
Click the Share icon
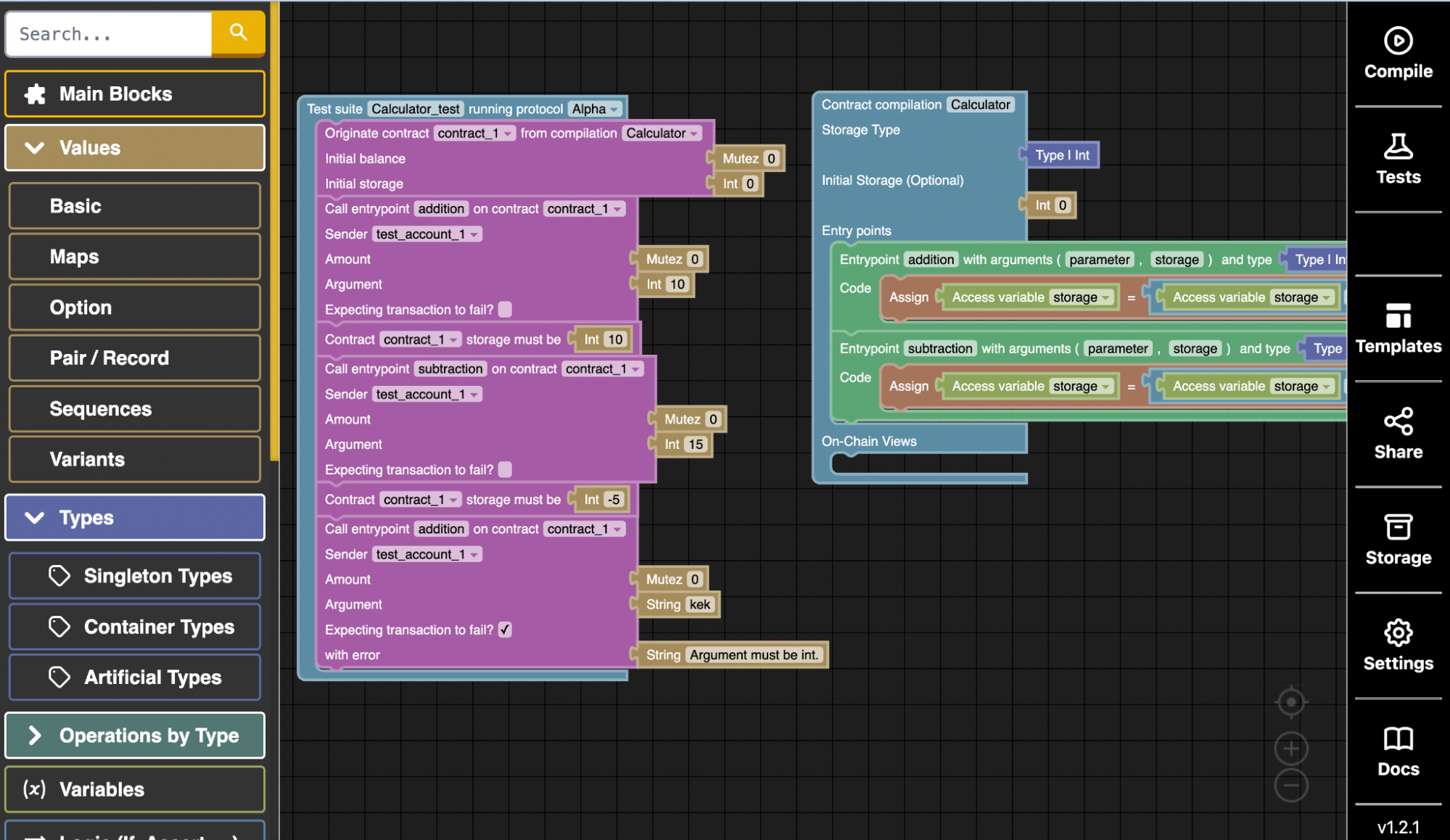(x=1398, y=421)
